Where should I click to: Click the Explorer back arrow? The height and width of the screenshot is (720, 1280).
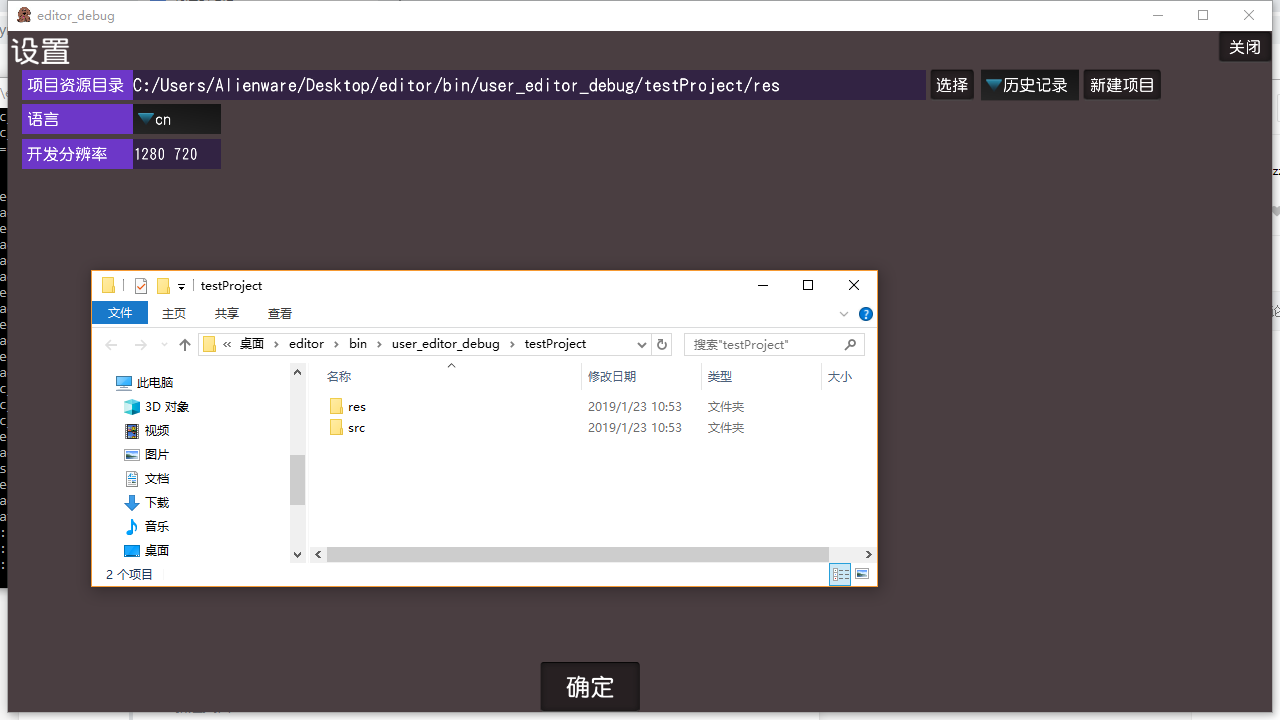point(111,344)
